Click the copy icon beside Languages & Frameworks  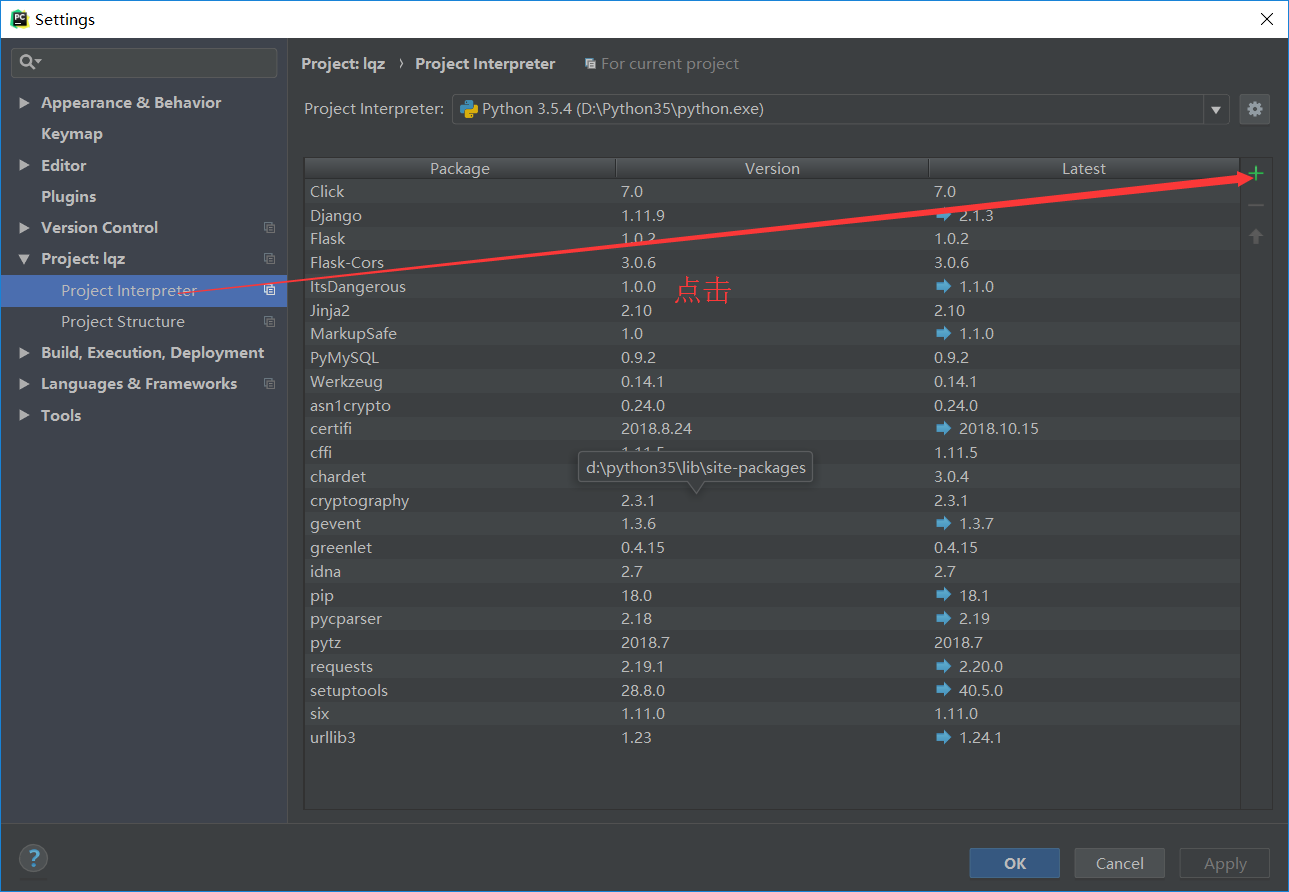269,384
